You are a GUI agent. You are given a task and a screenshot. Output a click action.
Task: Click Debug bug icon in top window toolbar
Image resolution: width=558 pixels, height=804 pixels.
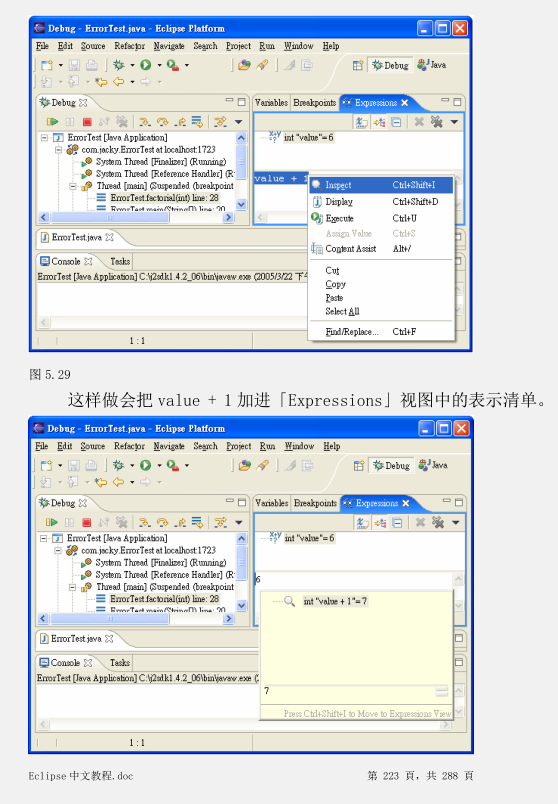(118, 65)
